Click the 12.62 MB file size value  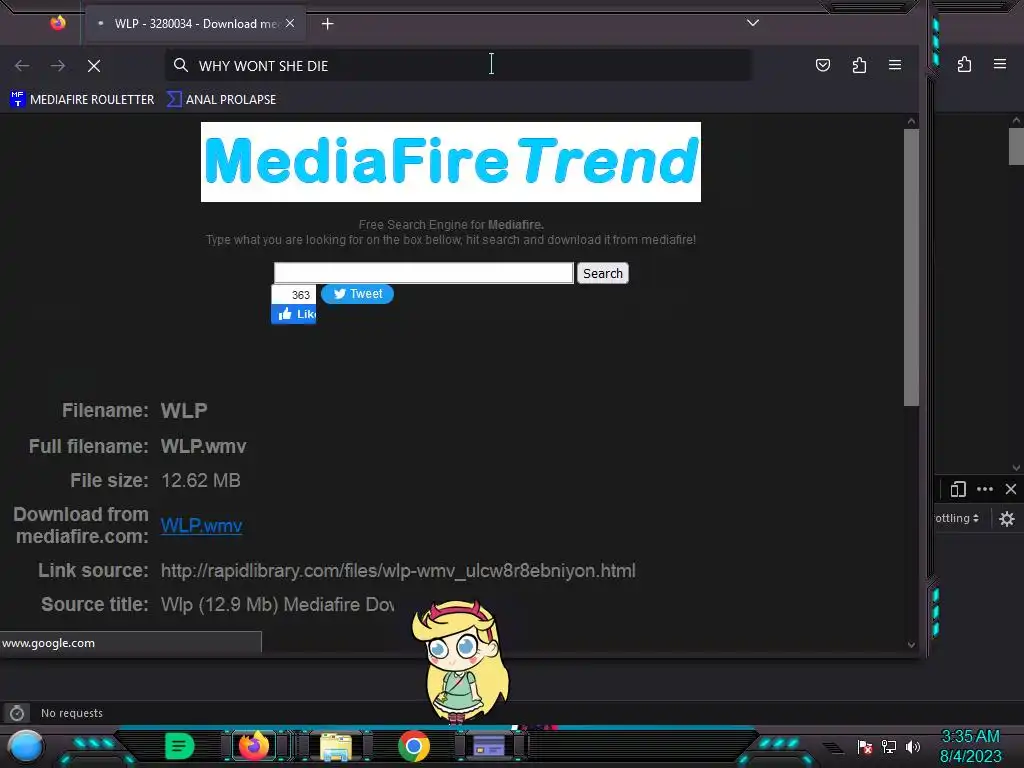click(201, 481)
